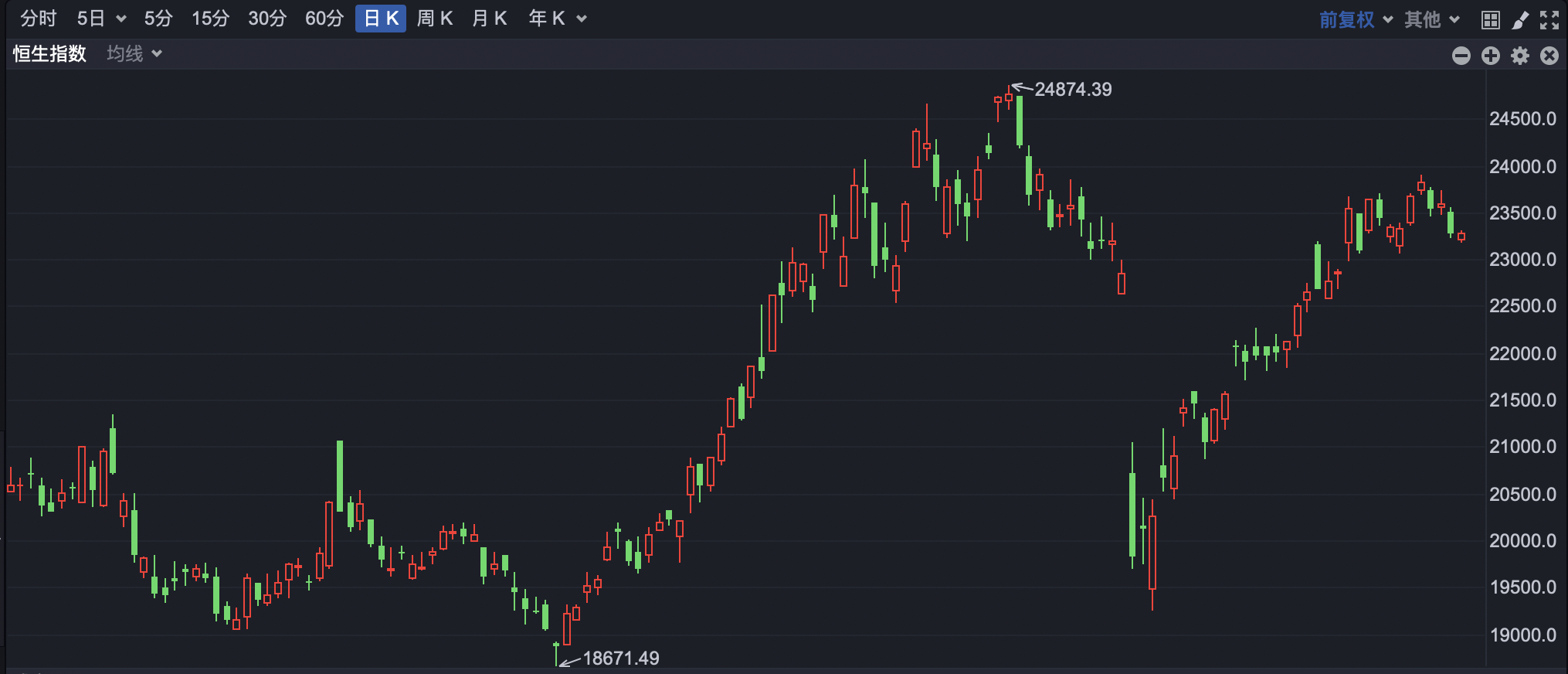The width and height of the screenshot is (1568, 674).
Task: Zoom in chart with plus icon
Action: tap(1491, 55)
